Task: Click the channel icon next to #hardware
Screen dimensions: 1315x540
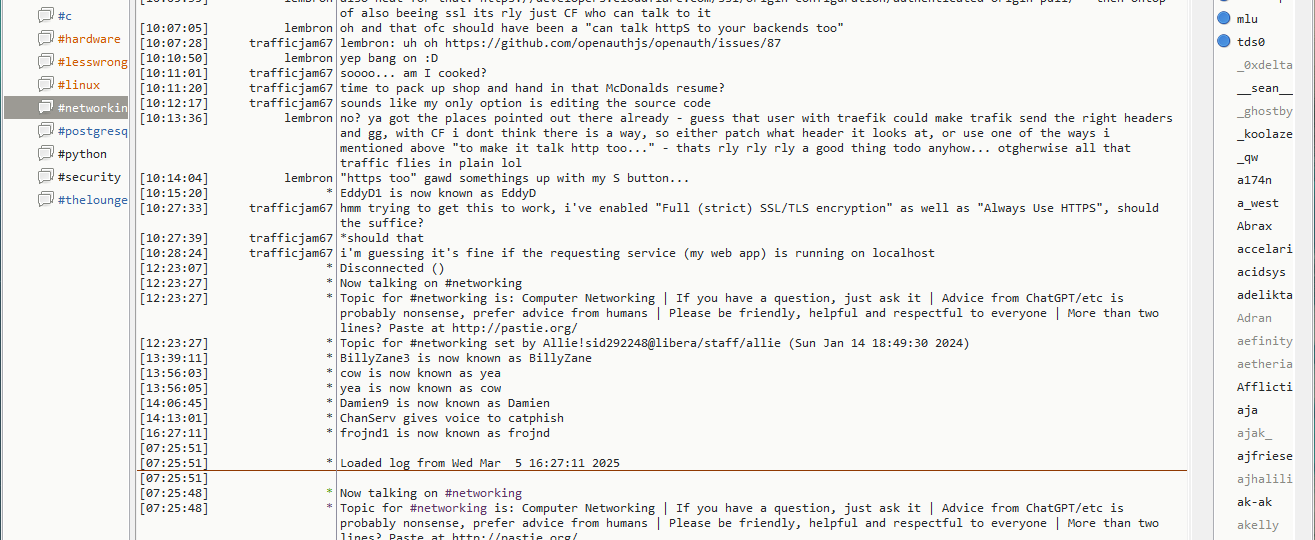Action: tap(45, 38)
